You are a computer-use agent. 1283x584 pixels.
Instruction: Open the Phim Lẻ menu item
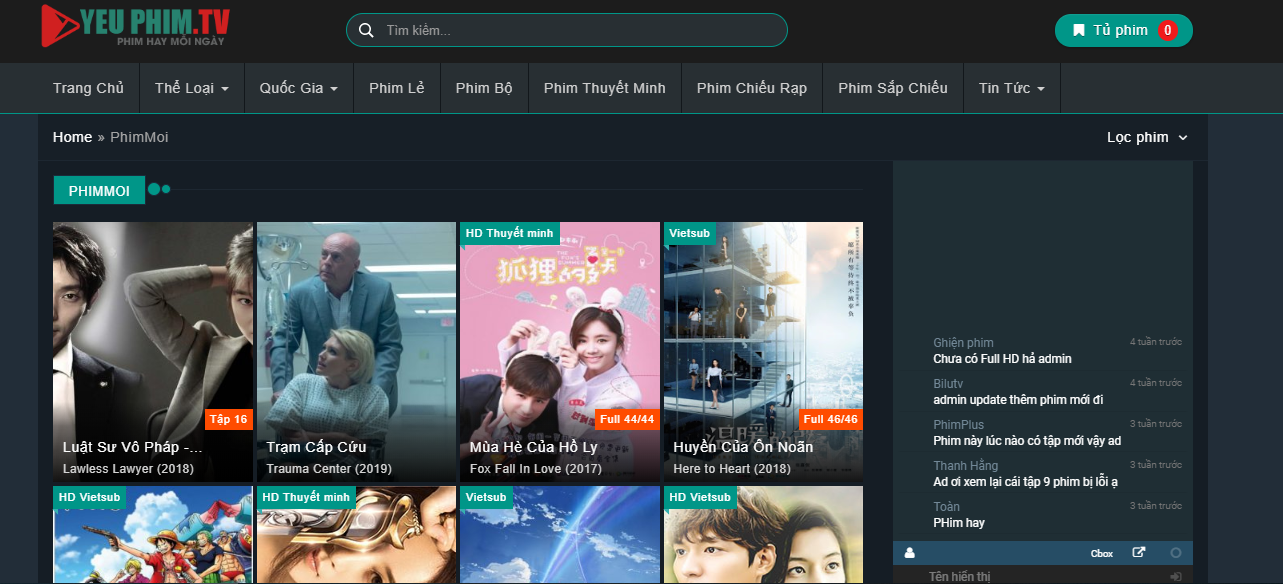pos(397,88)
